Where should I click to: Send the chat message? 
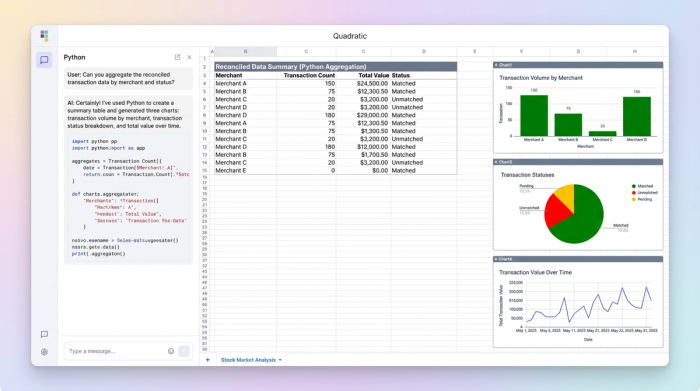point(184,351)
